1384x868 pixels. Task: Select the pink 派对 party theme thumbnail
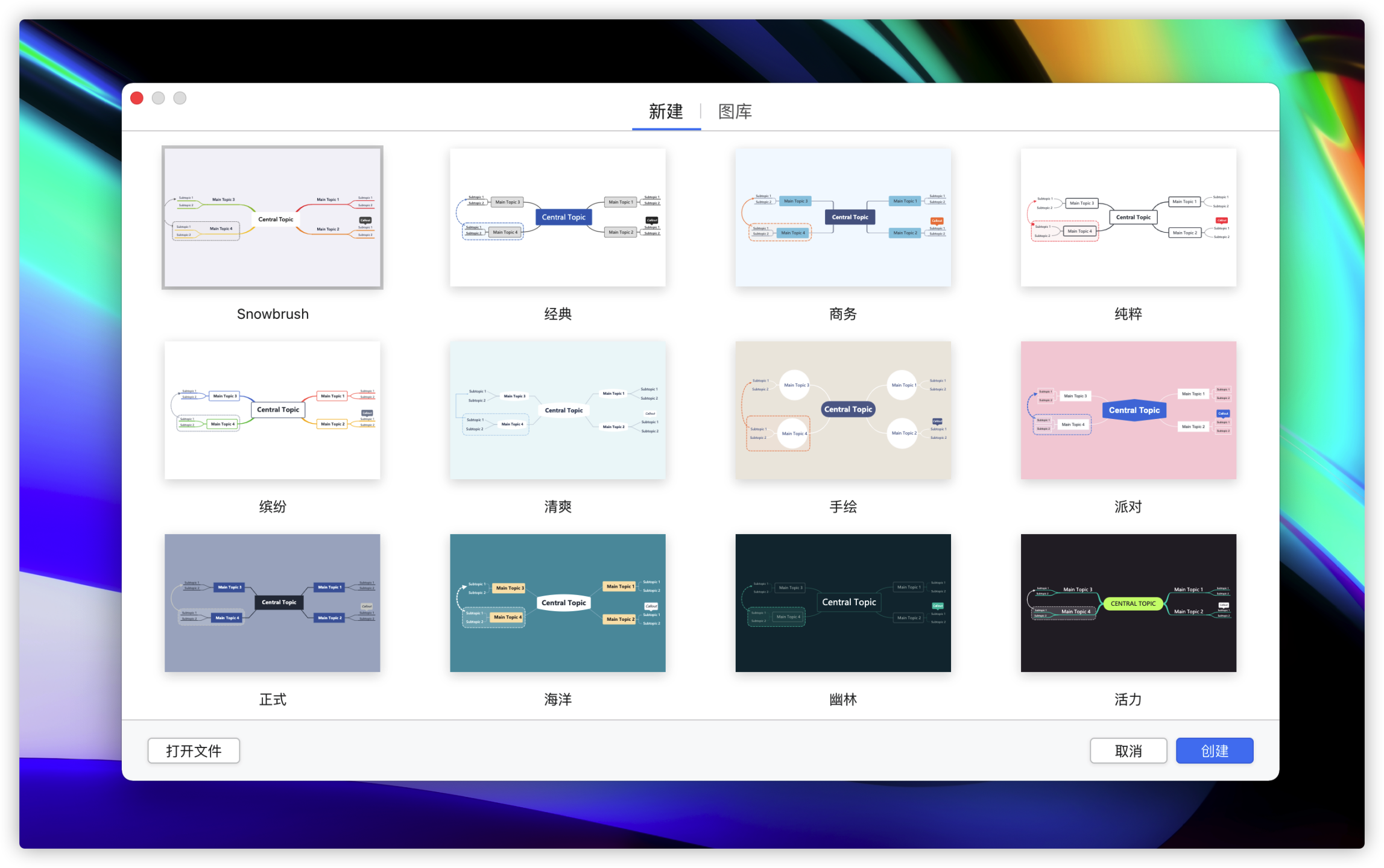[x=1128, y=410]
